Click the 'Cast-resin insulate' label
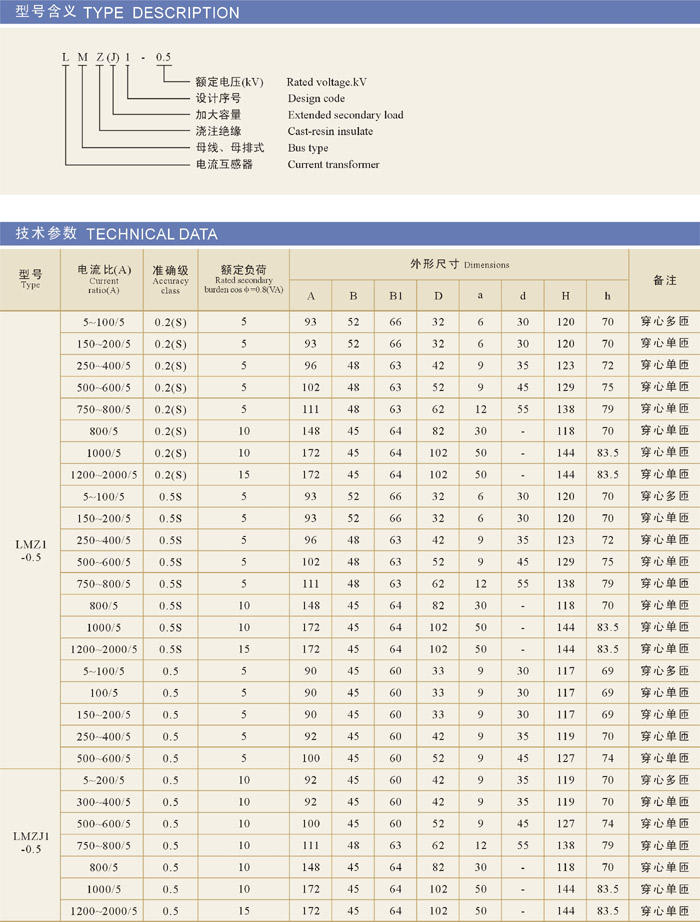700x922 pixels. click(330, 131)
